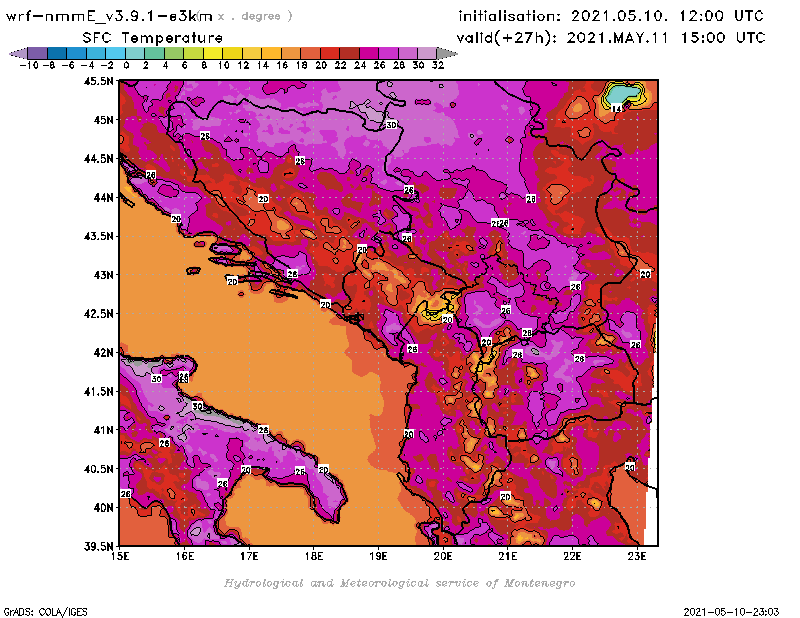Click the lavender arrow end below -10
This screenshot has width=800, height=618.
pos(18,53)
